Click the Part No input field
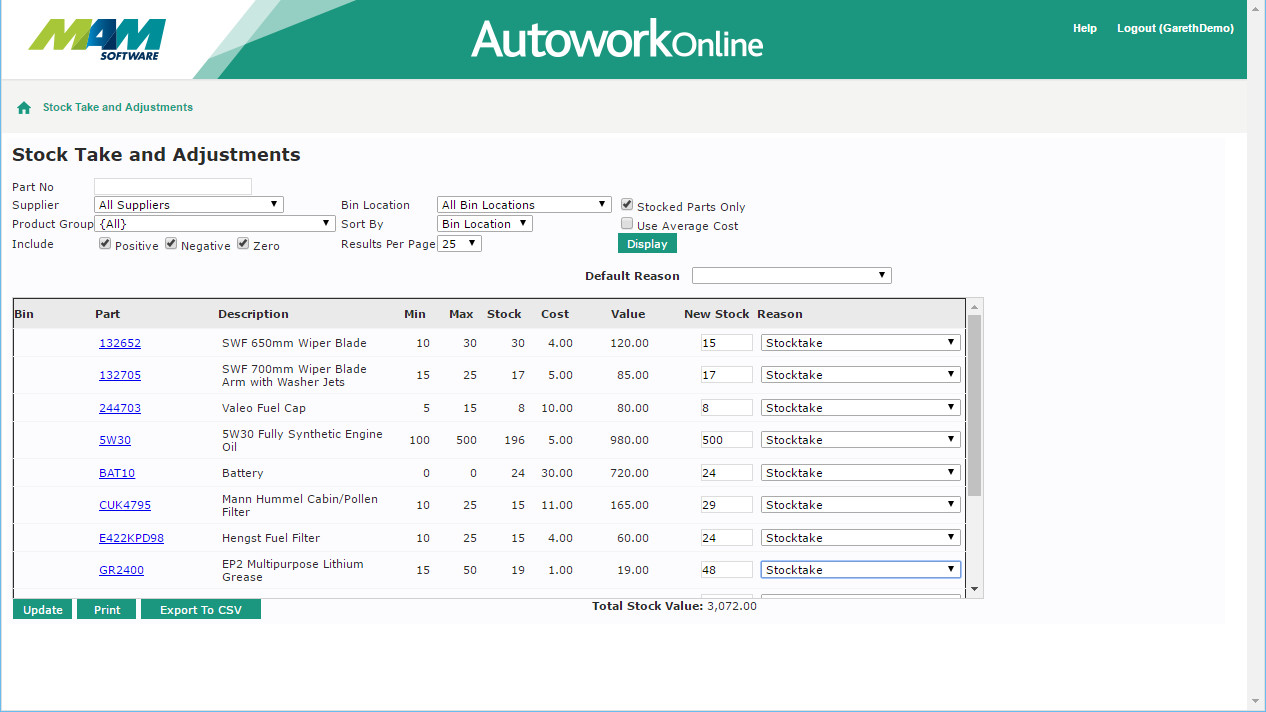Image resolution: width=1266 pixels, height=712 pixels. click(173, 187)
